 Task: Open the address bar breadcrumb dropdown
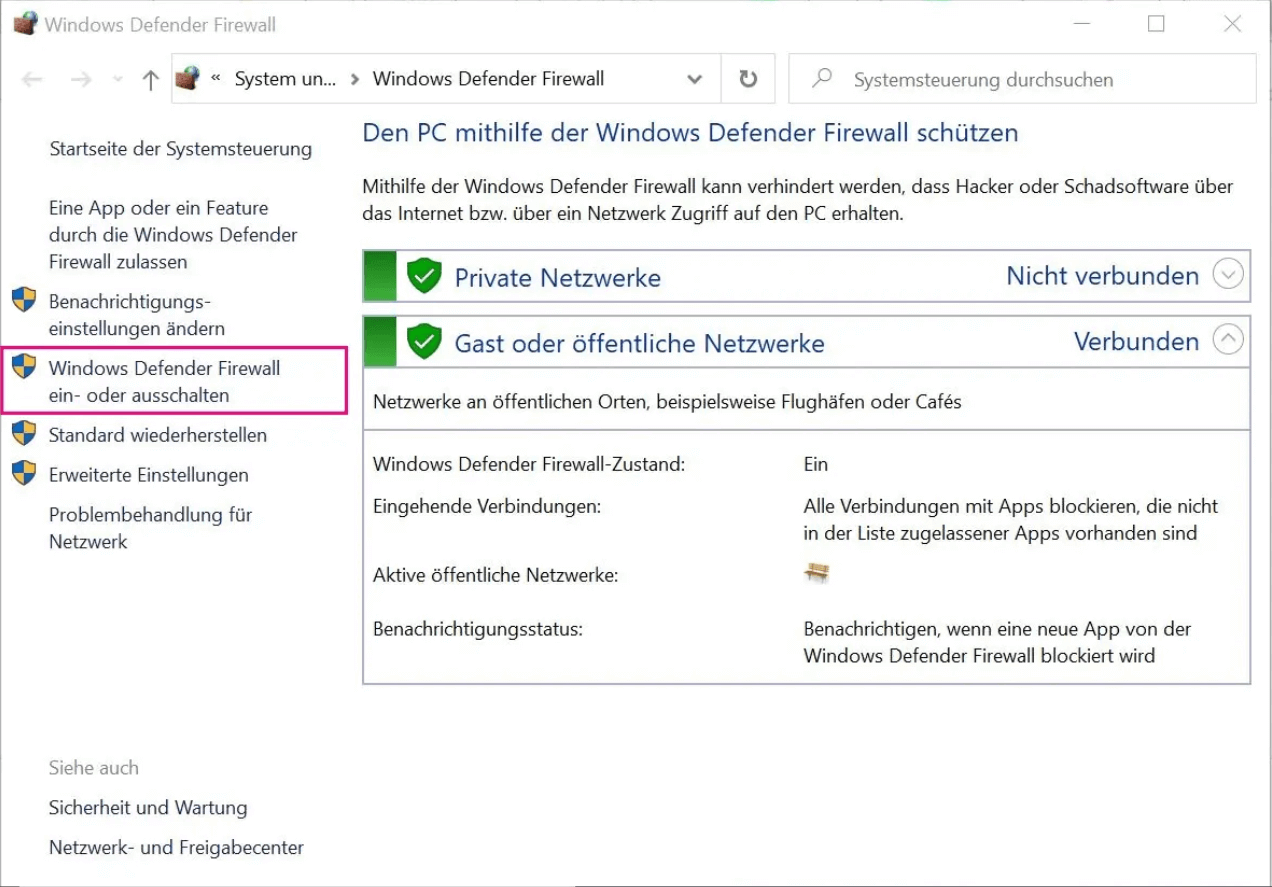pyautogui.click(x=695, y=78)
